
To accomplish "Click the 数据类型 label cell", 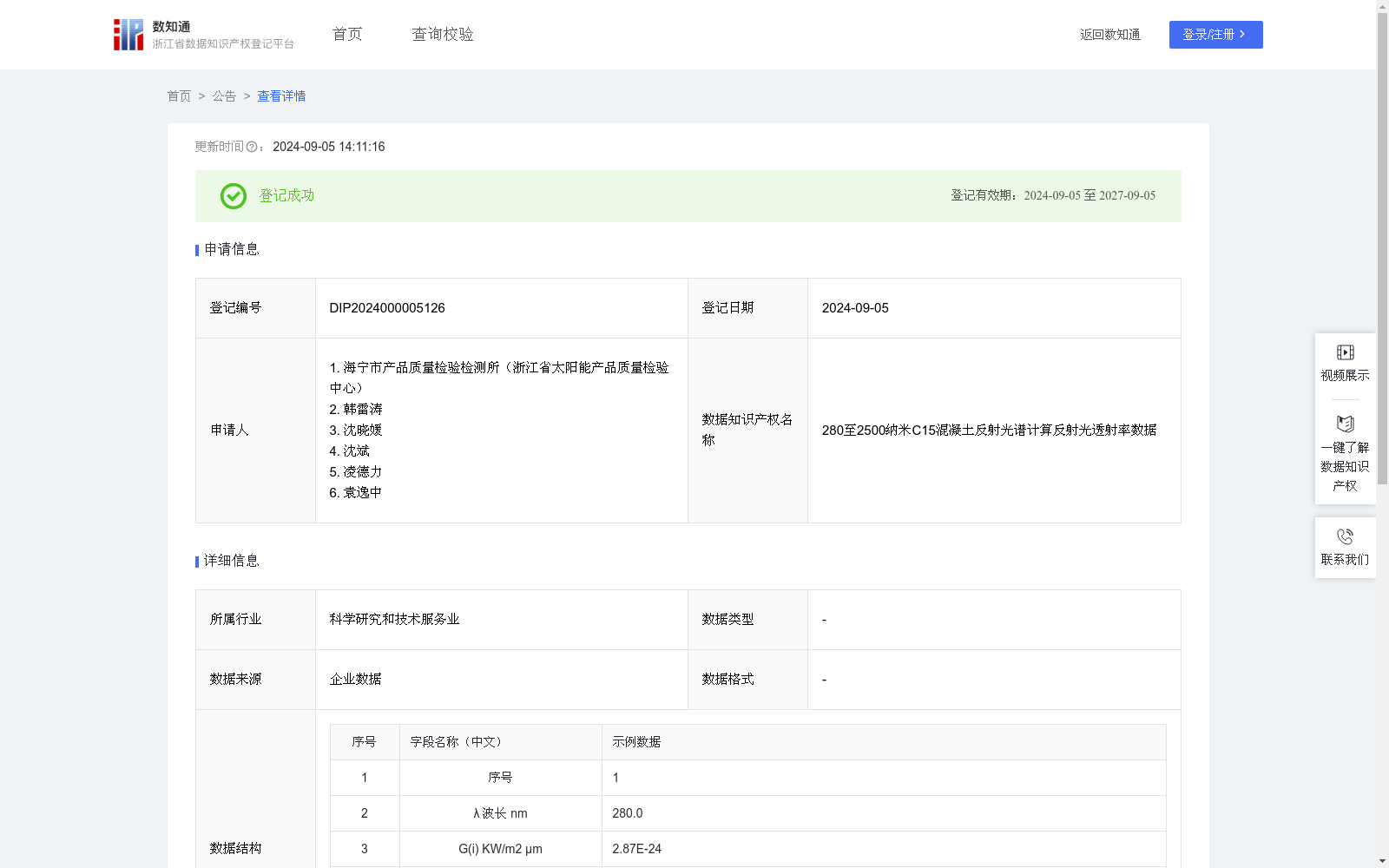I will coord(747,619).
